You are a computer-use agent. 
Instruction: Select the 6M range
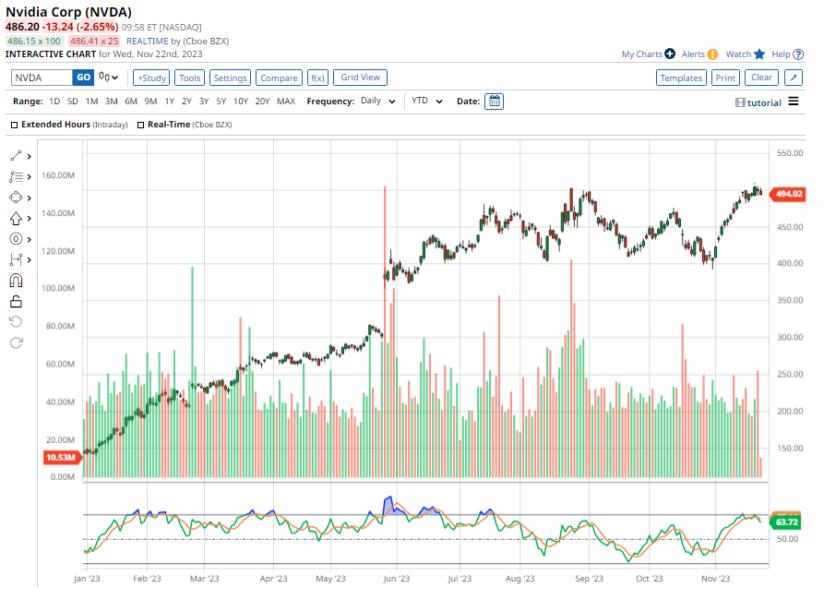coord(131,101)
